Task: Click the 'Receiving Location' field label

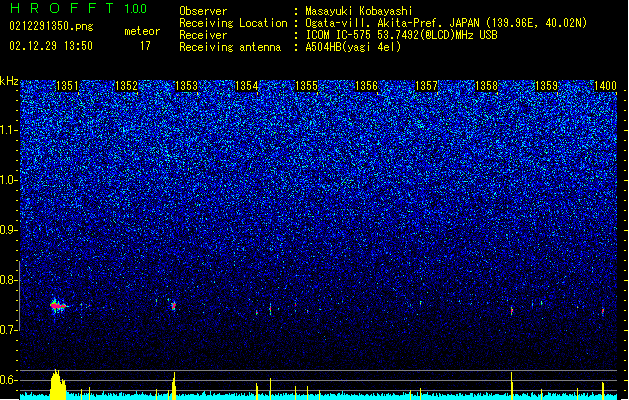Action: click(x=233, y=23)
